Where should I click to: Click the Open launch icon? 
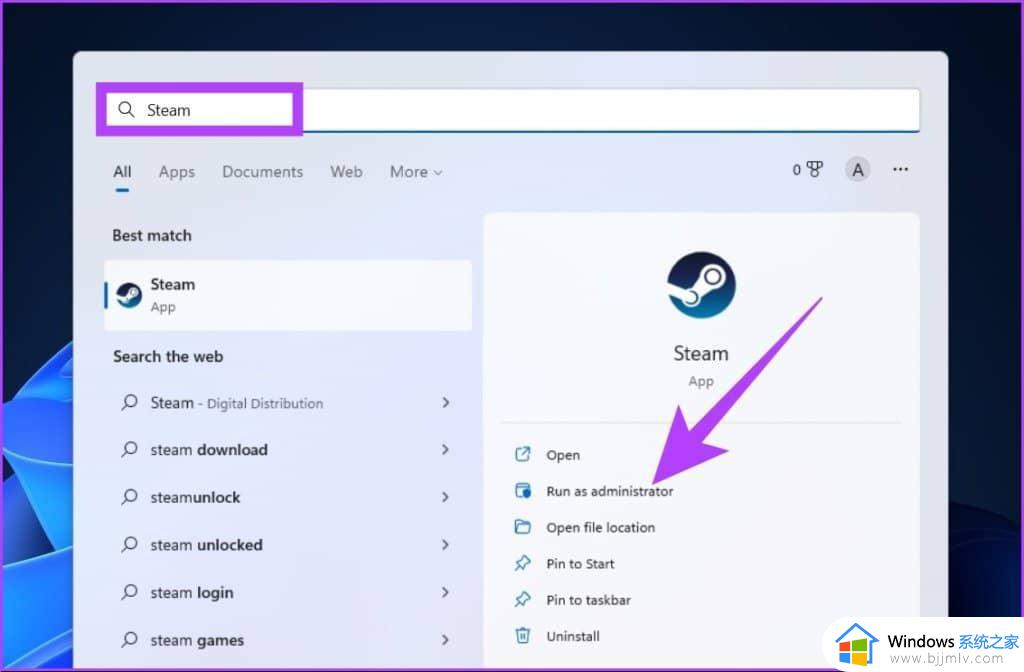(x=522, y=454)
